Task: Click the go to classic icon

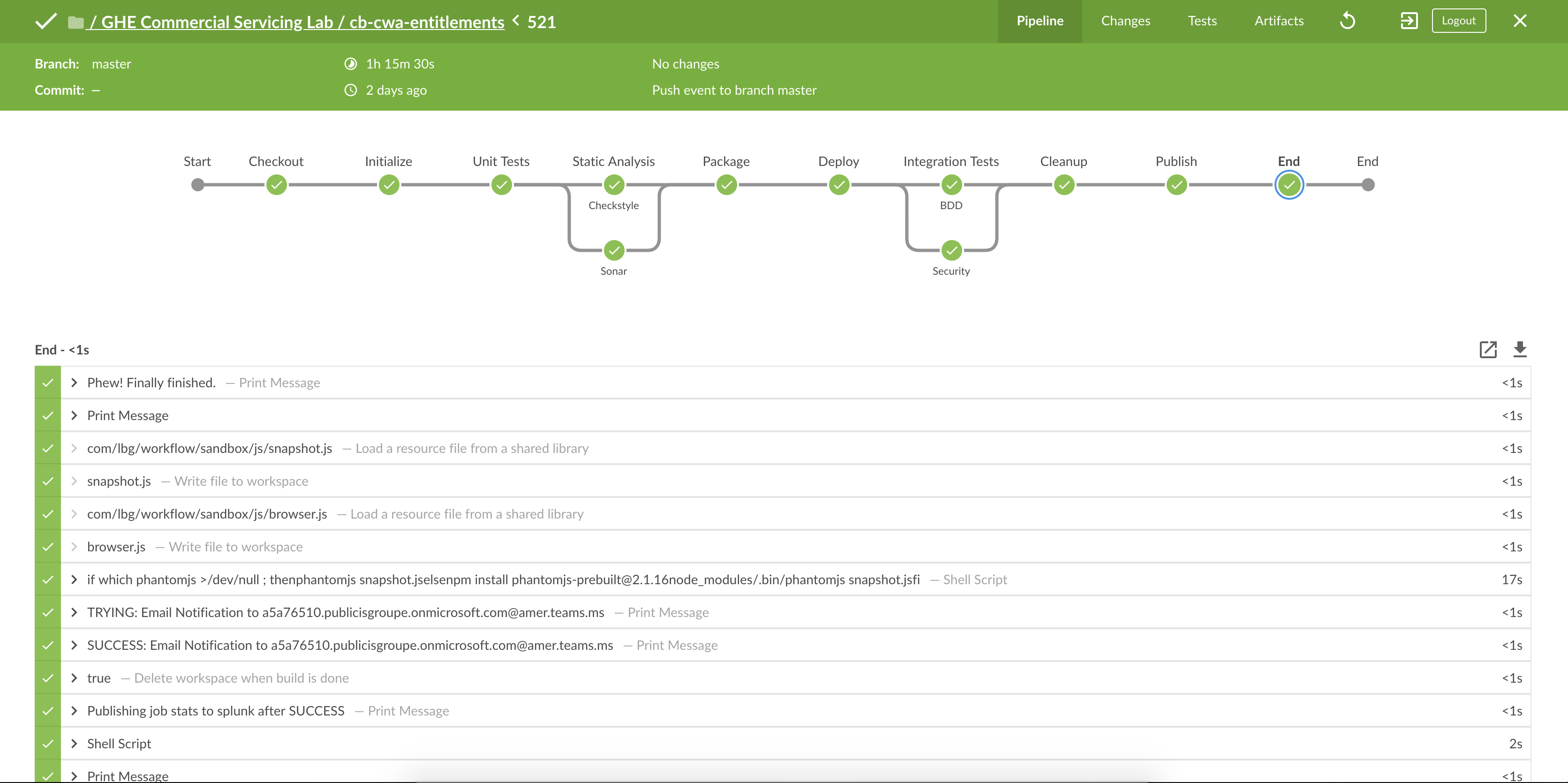Action: pos(1409,21)
